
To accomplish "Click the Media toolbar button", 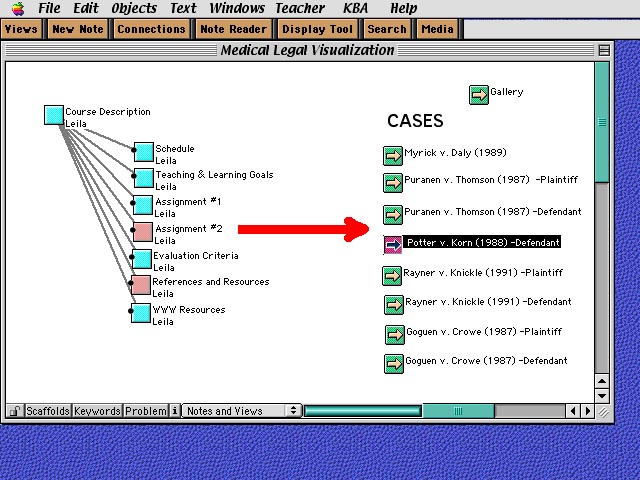I will tap(437, 29).
